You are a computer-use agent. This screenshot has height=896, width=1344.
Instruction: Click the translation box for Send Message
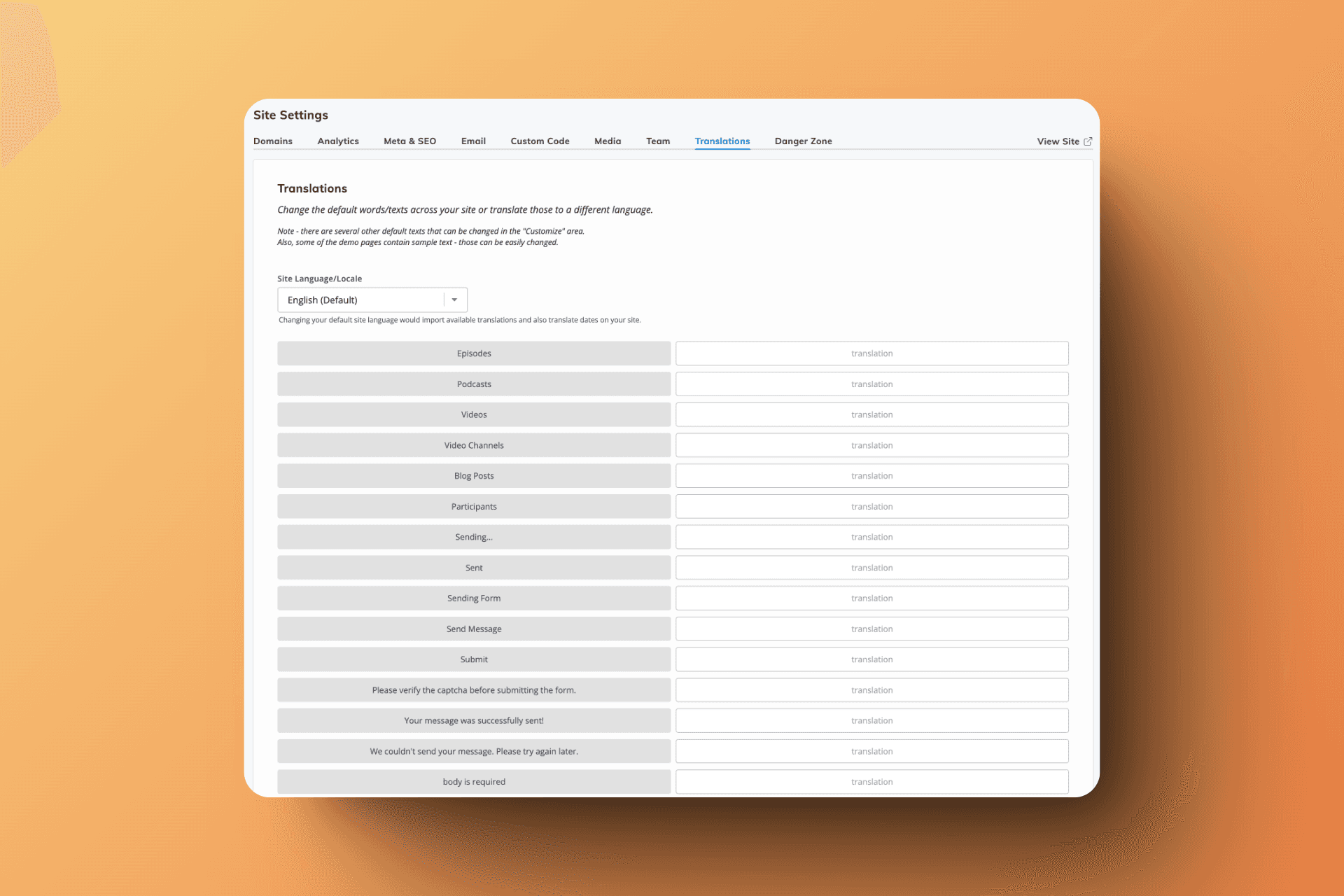(871, 629)
